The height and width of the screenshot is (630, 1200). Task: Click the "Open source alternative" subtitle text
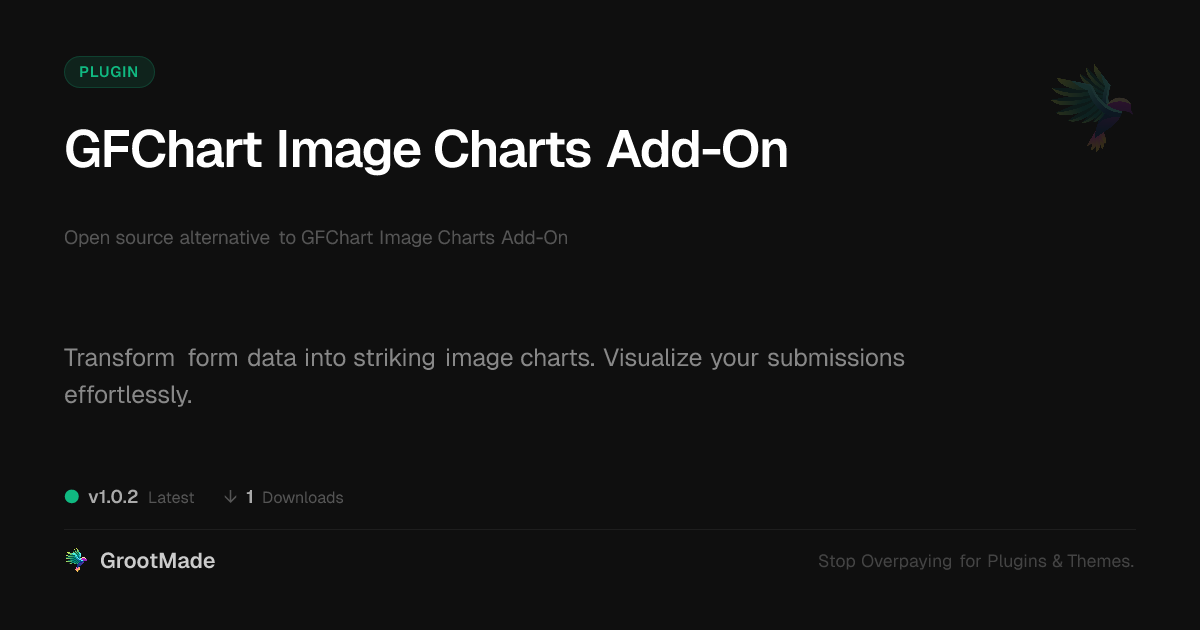pyautogui.click(x=167, y=238)
